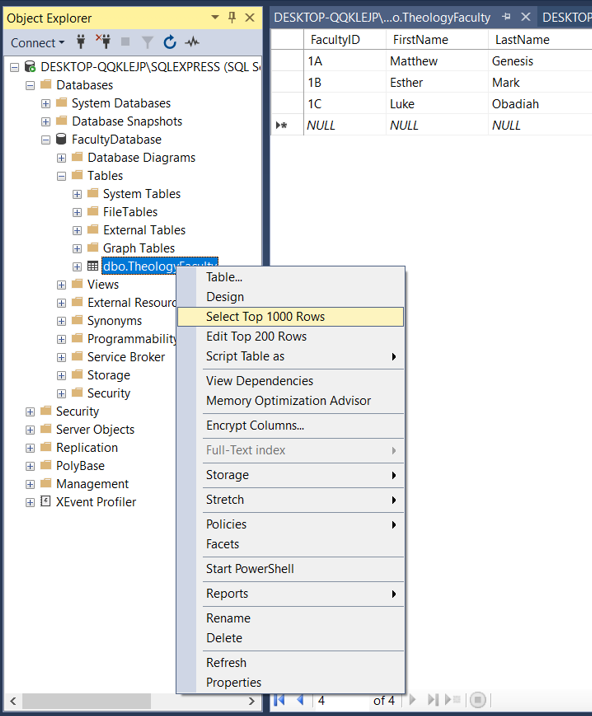
Task: Select the FacultyDatabase database icon
Action: pos(61,139)
